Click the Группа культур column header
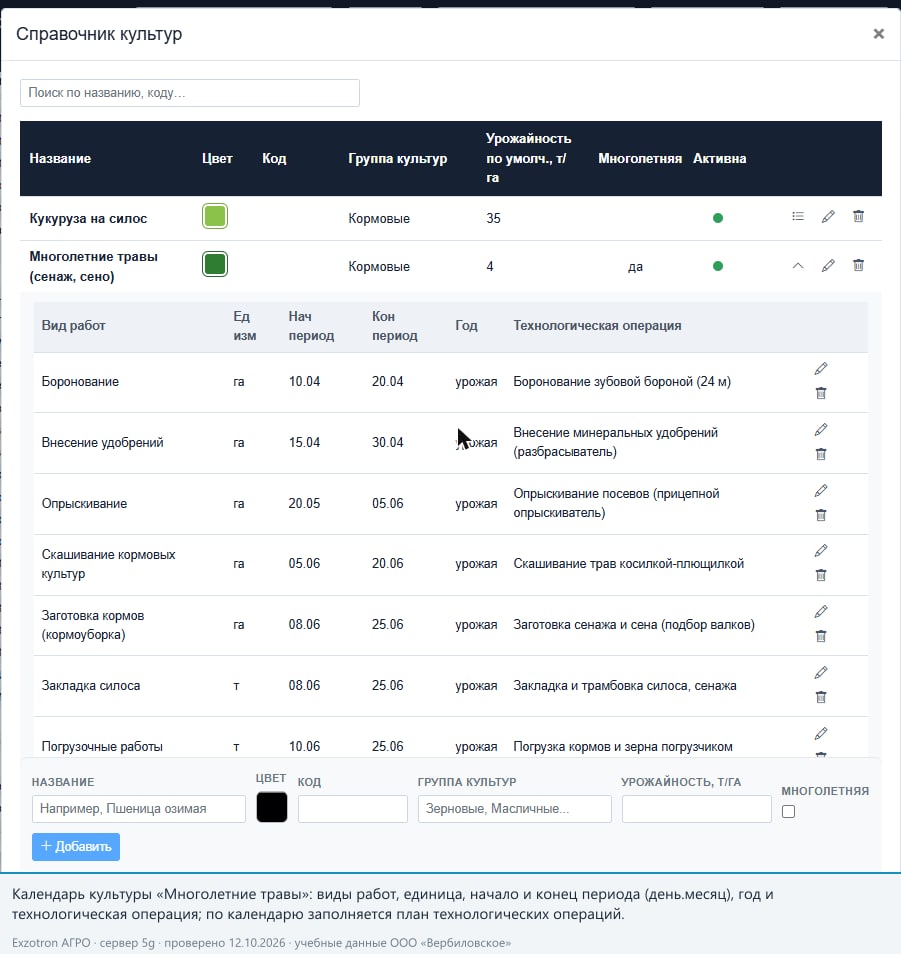 [x=398, y=158]
